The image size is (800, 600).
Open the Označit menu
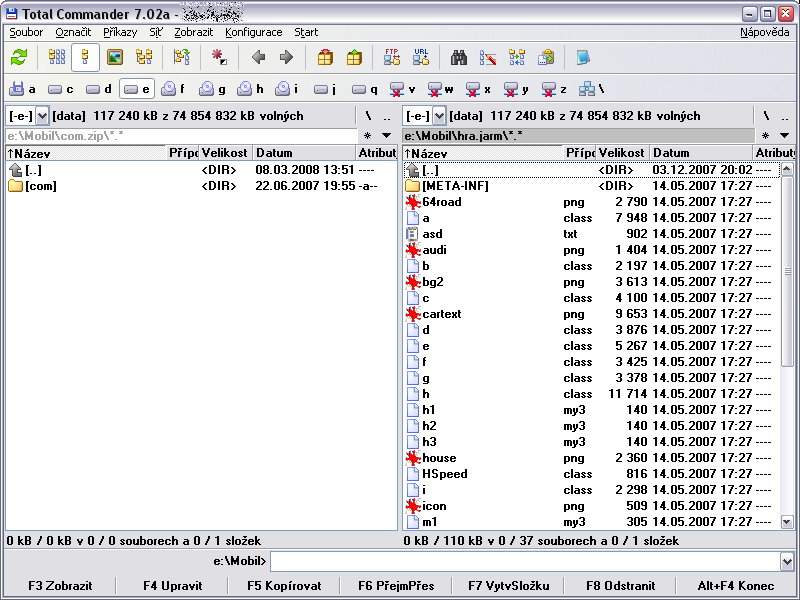(73, 32)
